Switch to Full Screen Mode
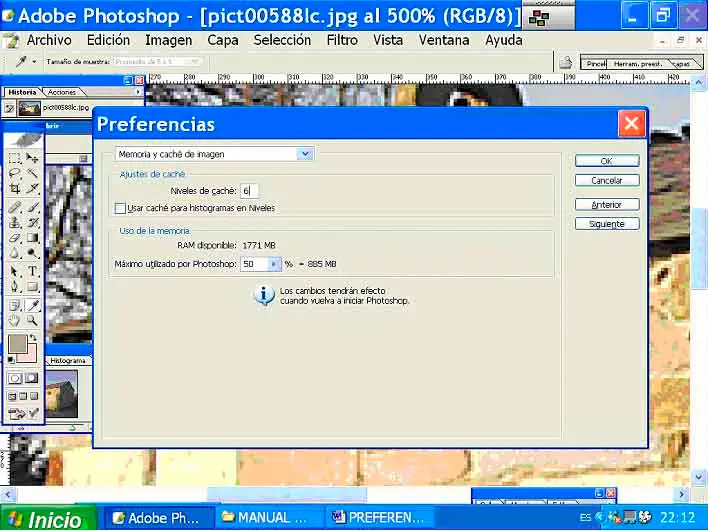The width and height of the screenshot is (708, 531). coord(34,396)
